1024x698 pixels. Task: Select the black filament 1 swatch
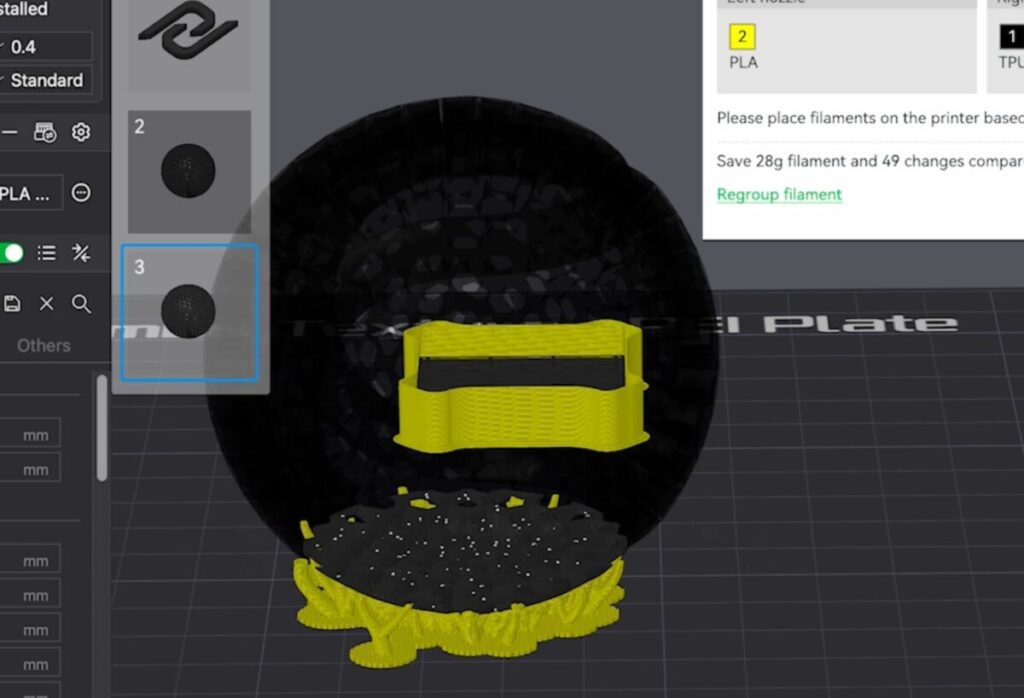(x=1011, y=38)
